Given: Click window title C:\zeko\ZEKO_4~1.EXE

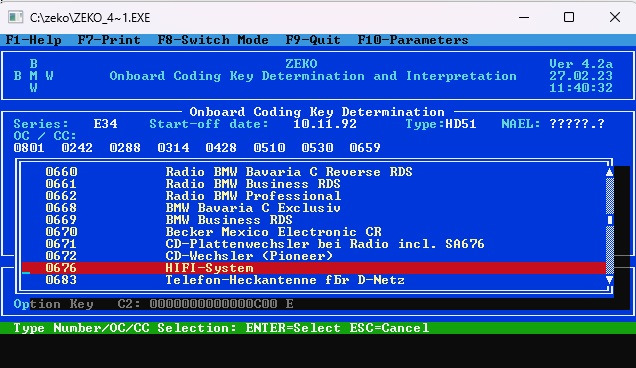Looking at the screenshot, I should [x=90, y=17].
